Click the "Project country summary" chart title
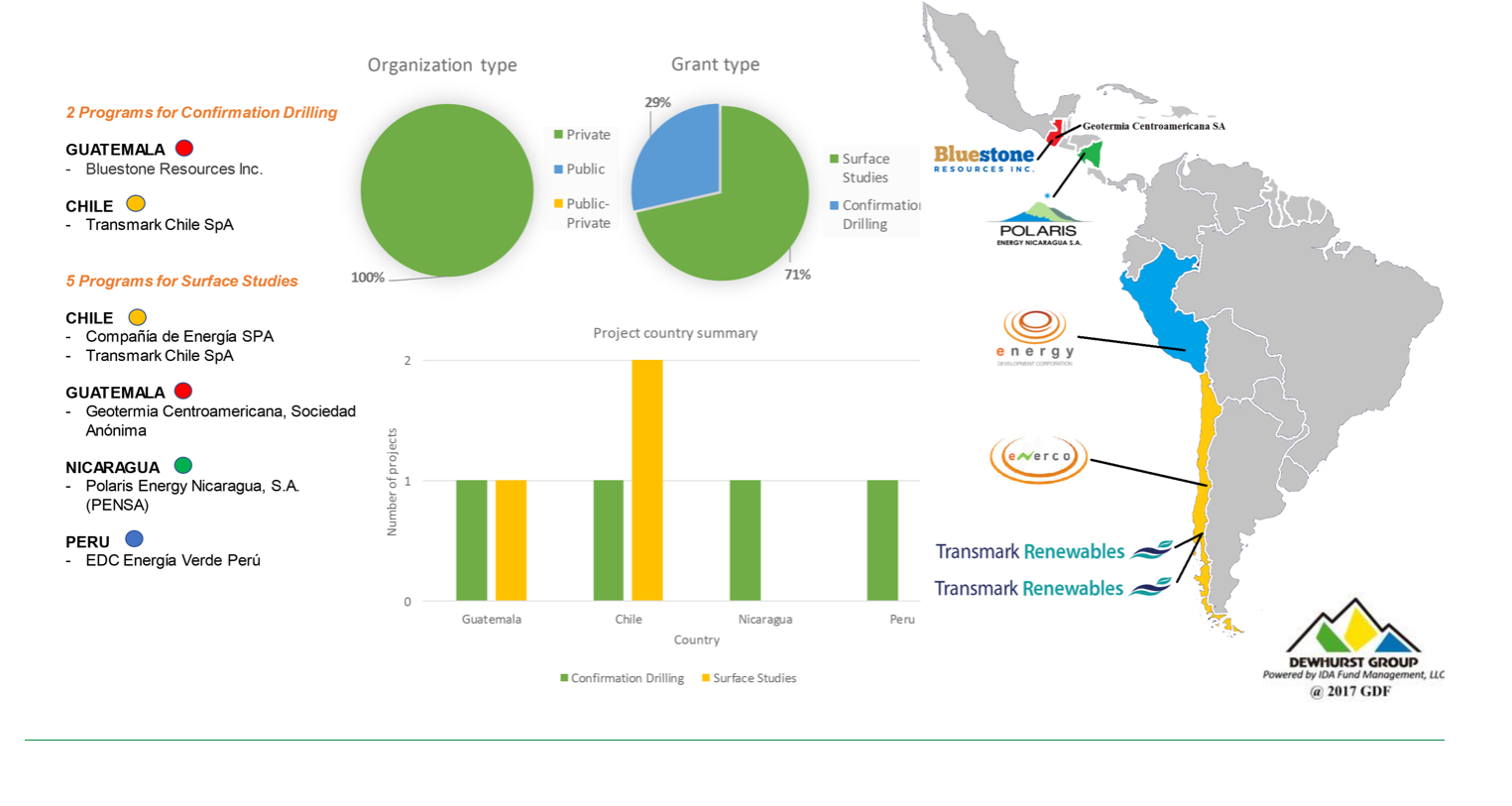This screenshot has height=806, width=1512. coord(675,333)
